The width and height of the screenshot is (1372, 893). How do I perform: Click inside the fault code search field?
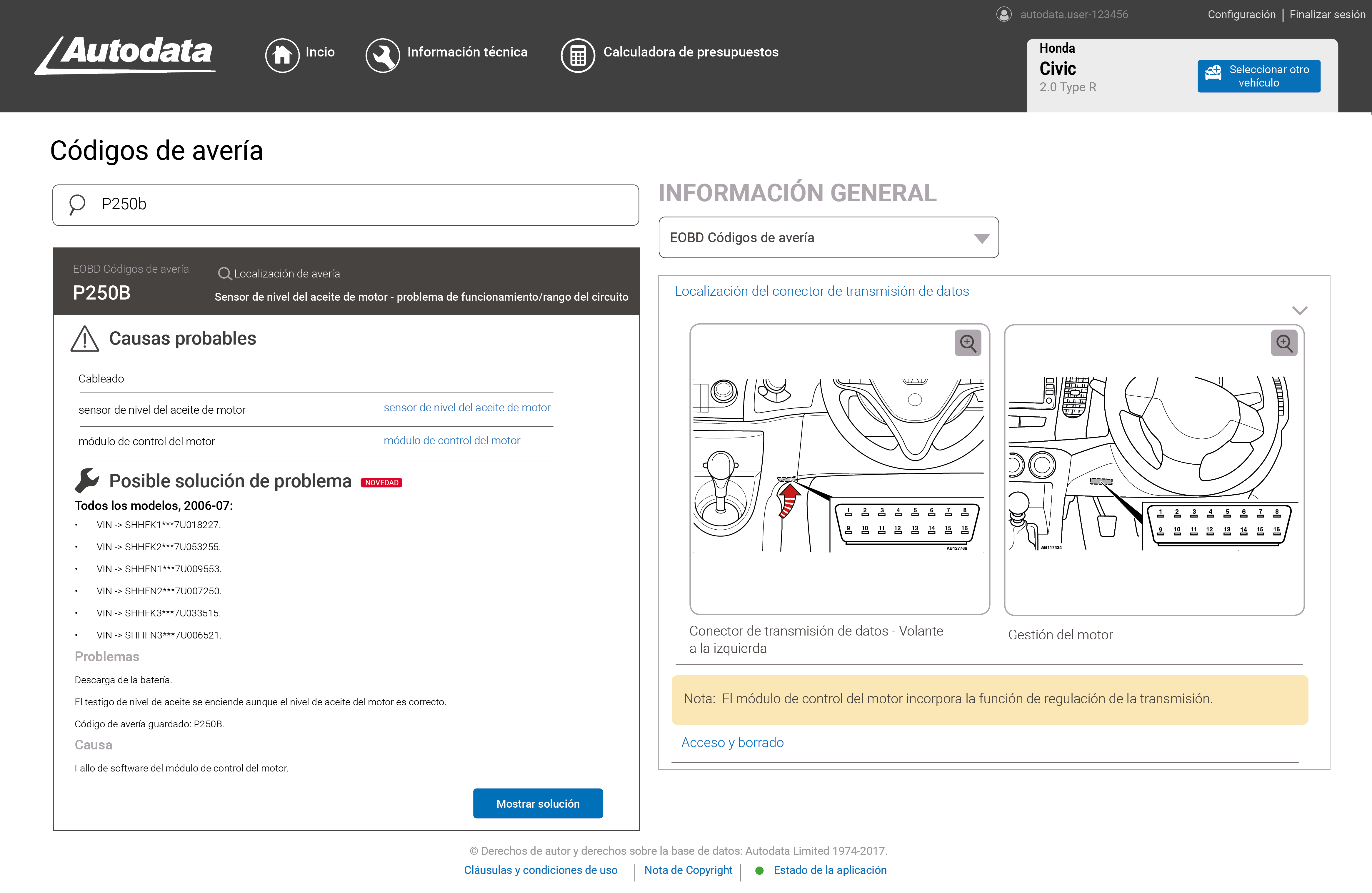pyautogui.click(x=346, y=204)
